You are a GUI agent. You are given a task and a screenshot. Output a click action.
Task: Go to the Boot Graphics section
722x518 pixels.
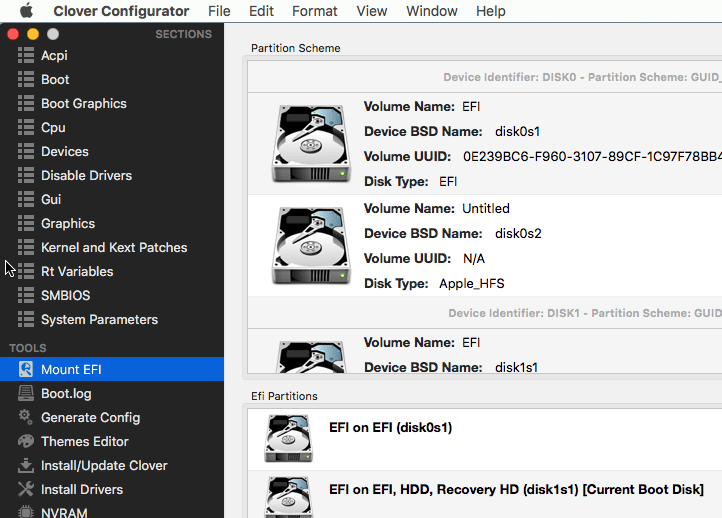(x=112, y=103)
